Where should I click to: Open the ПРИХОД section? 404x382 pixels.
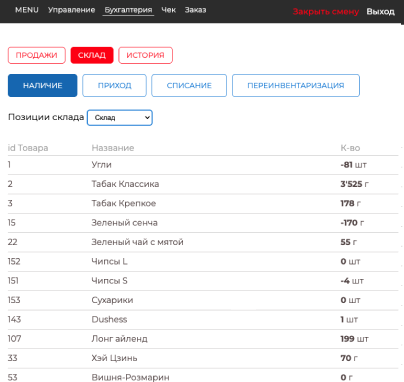[114, 86]
